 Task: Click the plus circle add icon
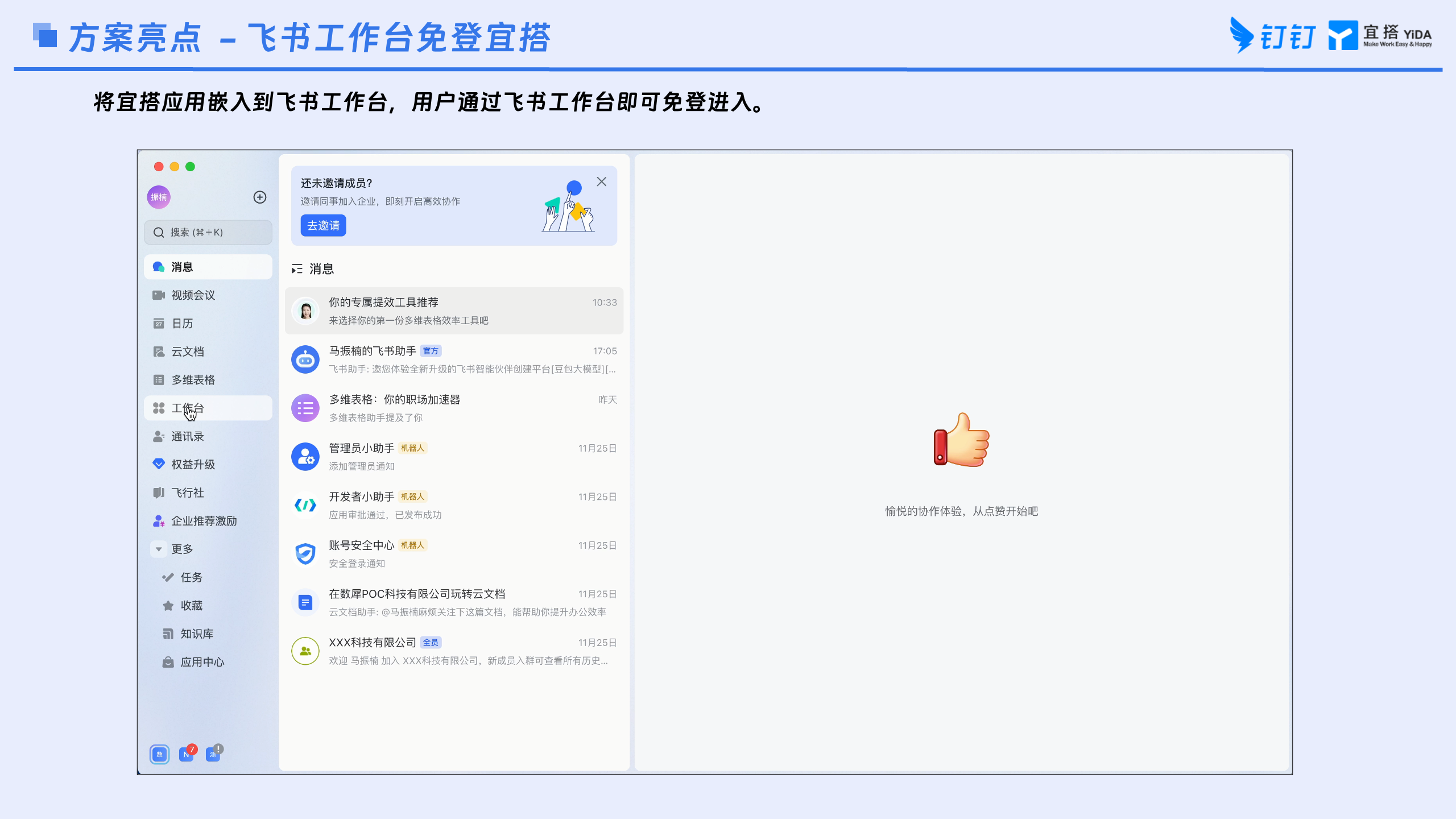point(260,197)
